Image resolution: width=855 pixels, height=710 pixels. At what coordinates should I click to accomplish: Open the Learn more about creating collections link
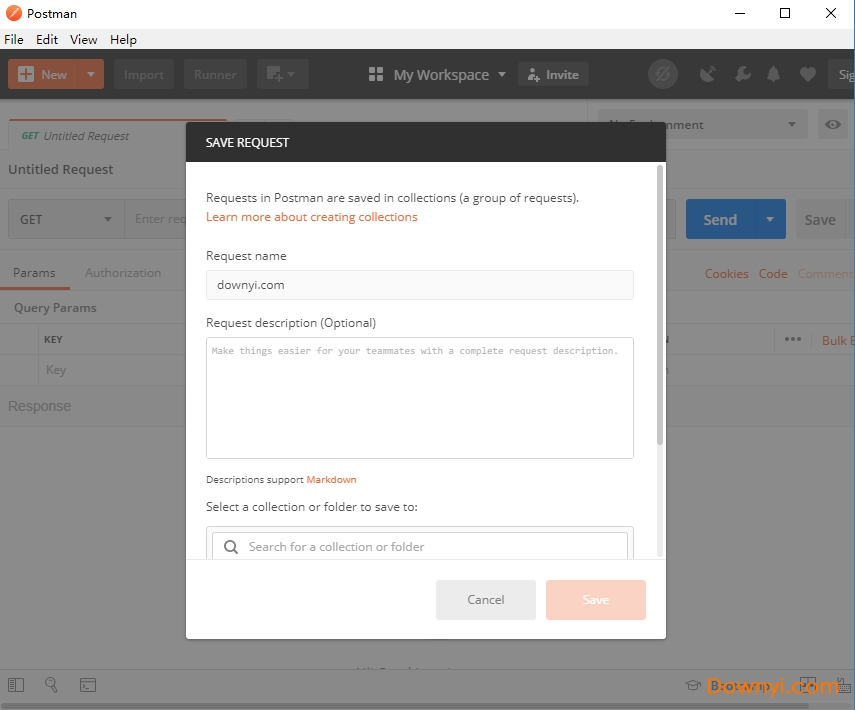tap(312, 217)
